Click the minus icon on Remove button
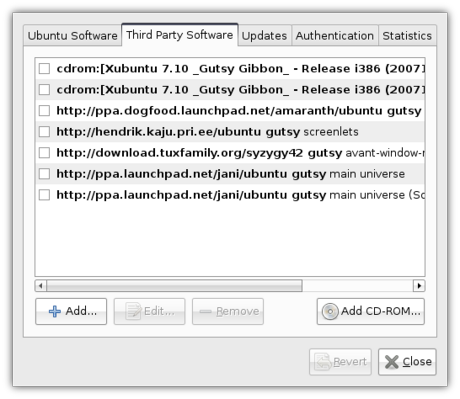Screen dimensions: 460x399 pos(205,312)
